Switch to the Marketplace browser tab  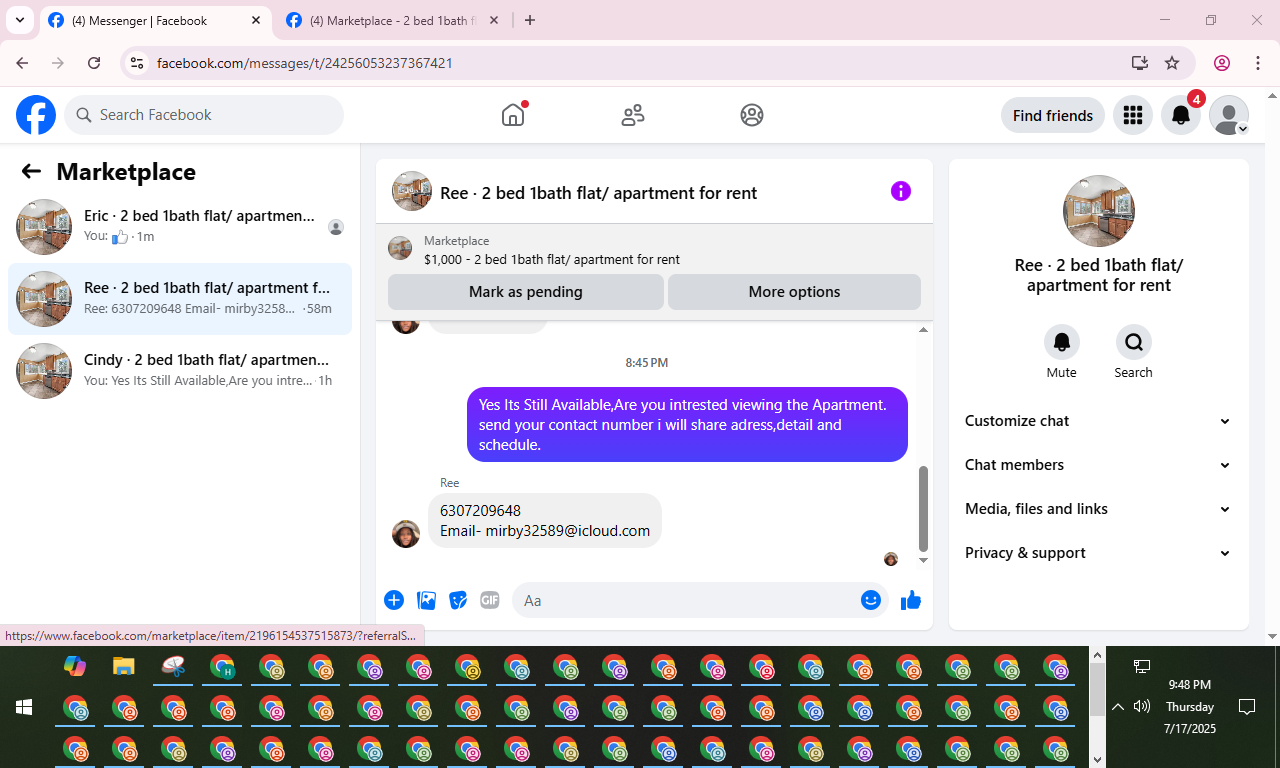[392, 20]
